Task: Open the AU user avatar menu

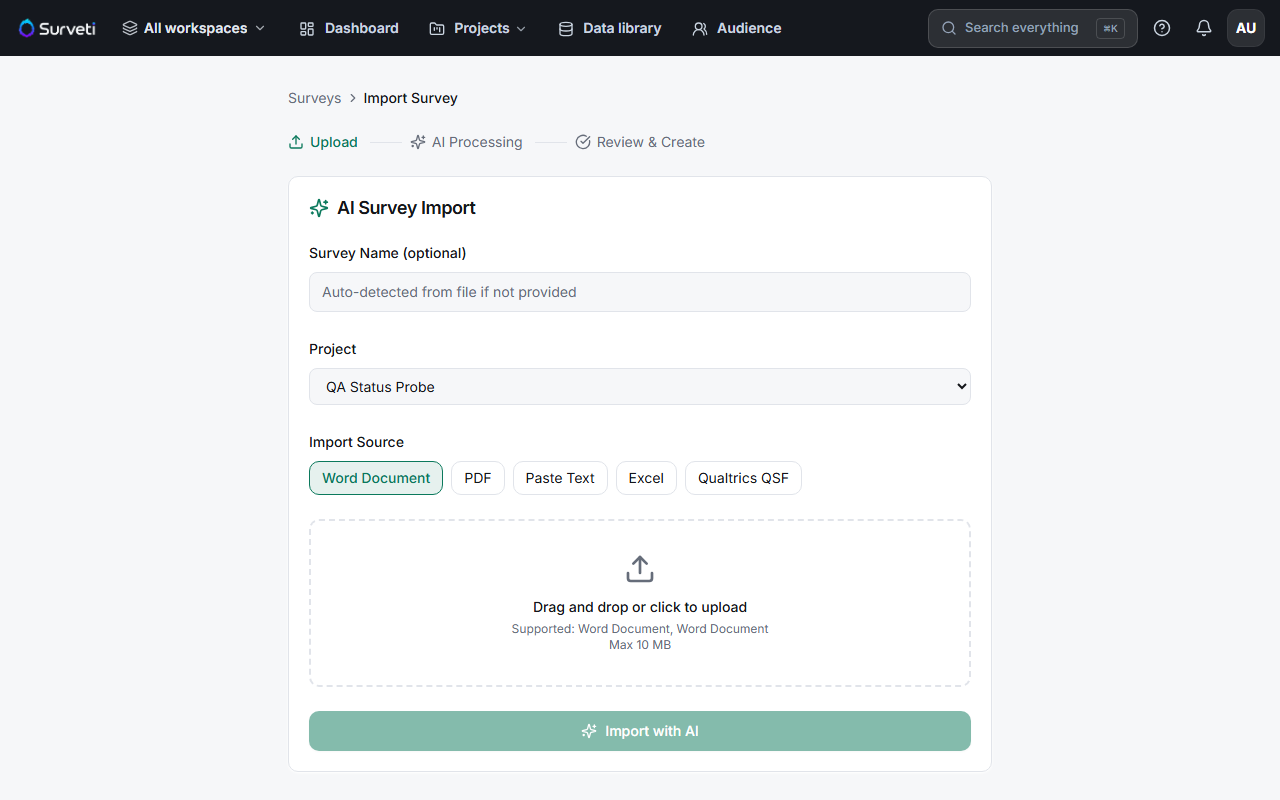Action: pos(1246,28)
